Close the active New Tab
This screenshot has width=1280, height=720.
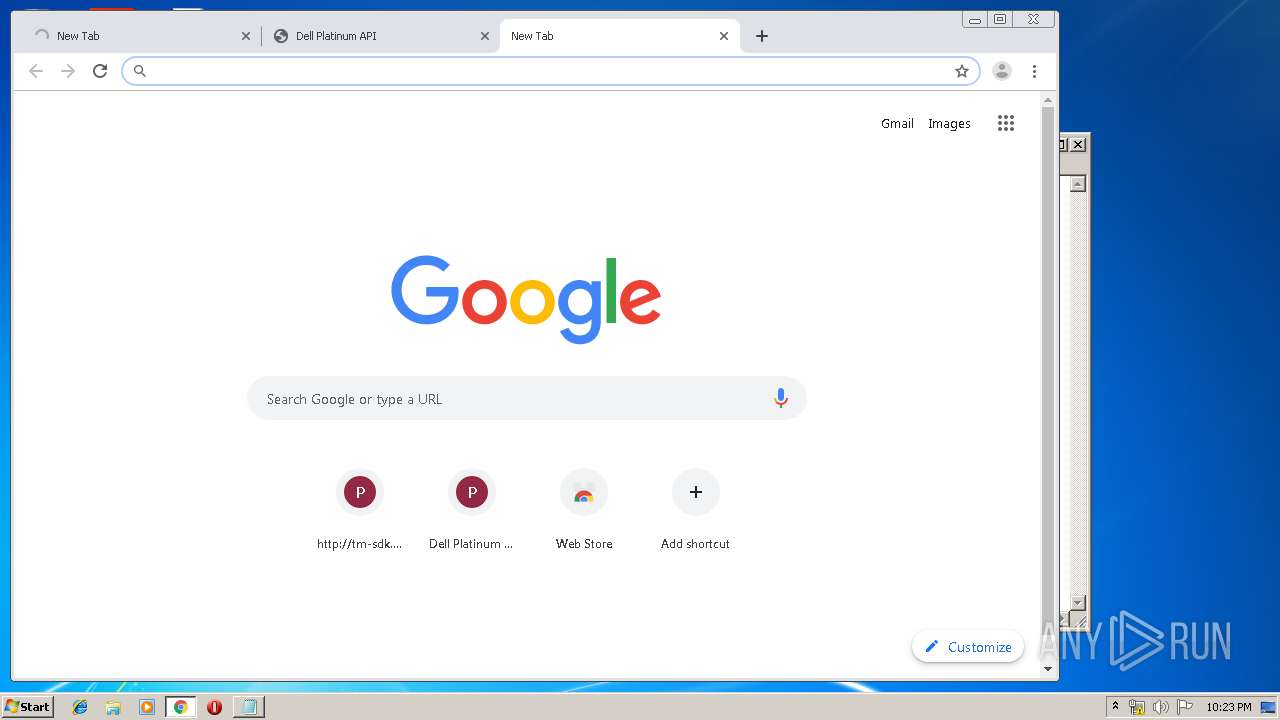coord(724,36)
